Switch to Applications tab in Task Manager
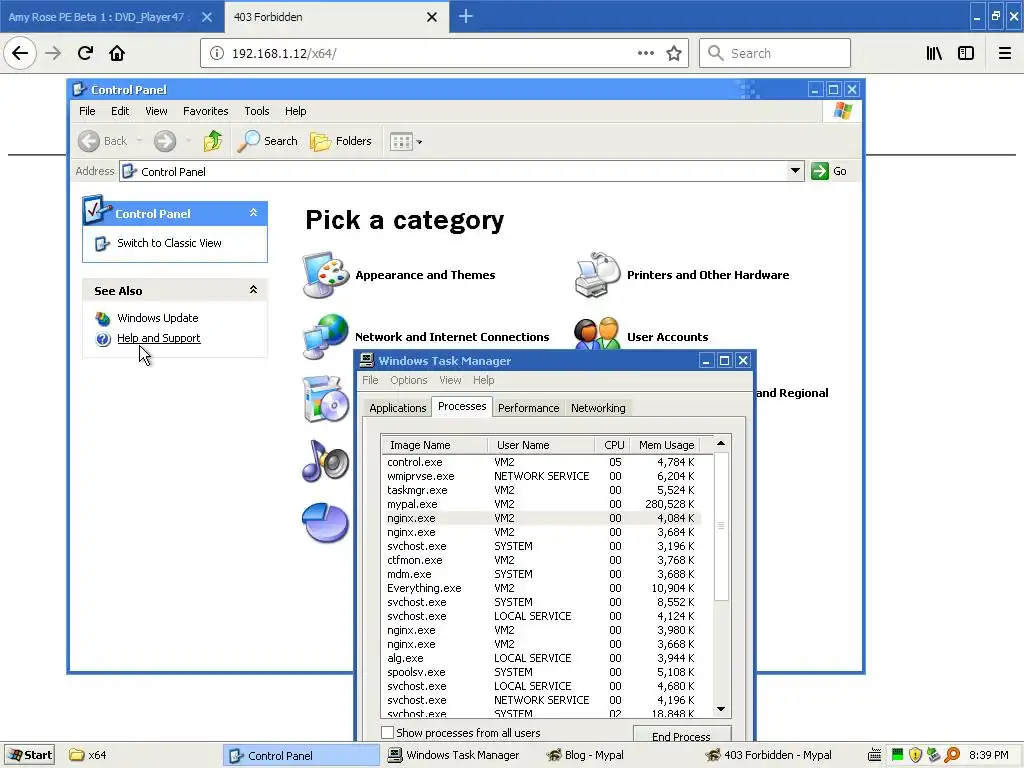Screen dimensions: 1024x768 coord(397,408)
